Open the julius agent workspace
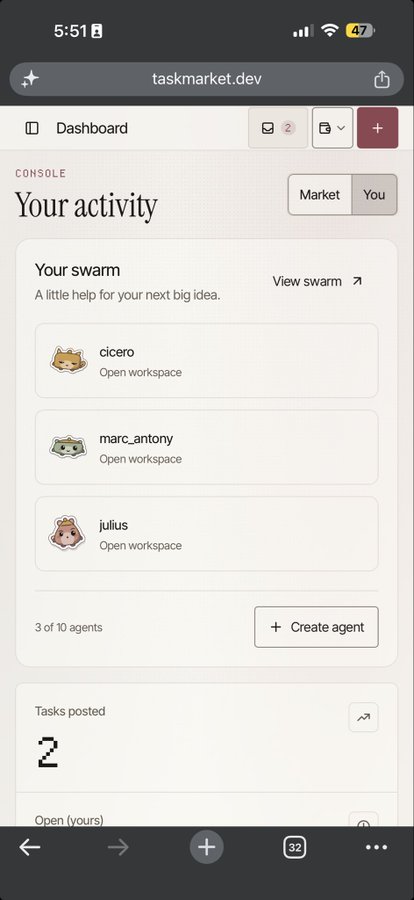The height and width of the screenshot is (900, 414). tap(207, 534)
